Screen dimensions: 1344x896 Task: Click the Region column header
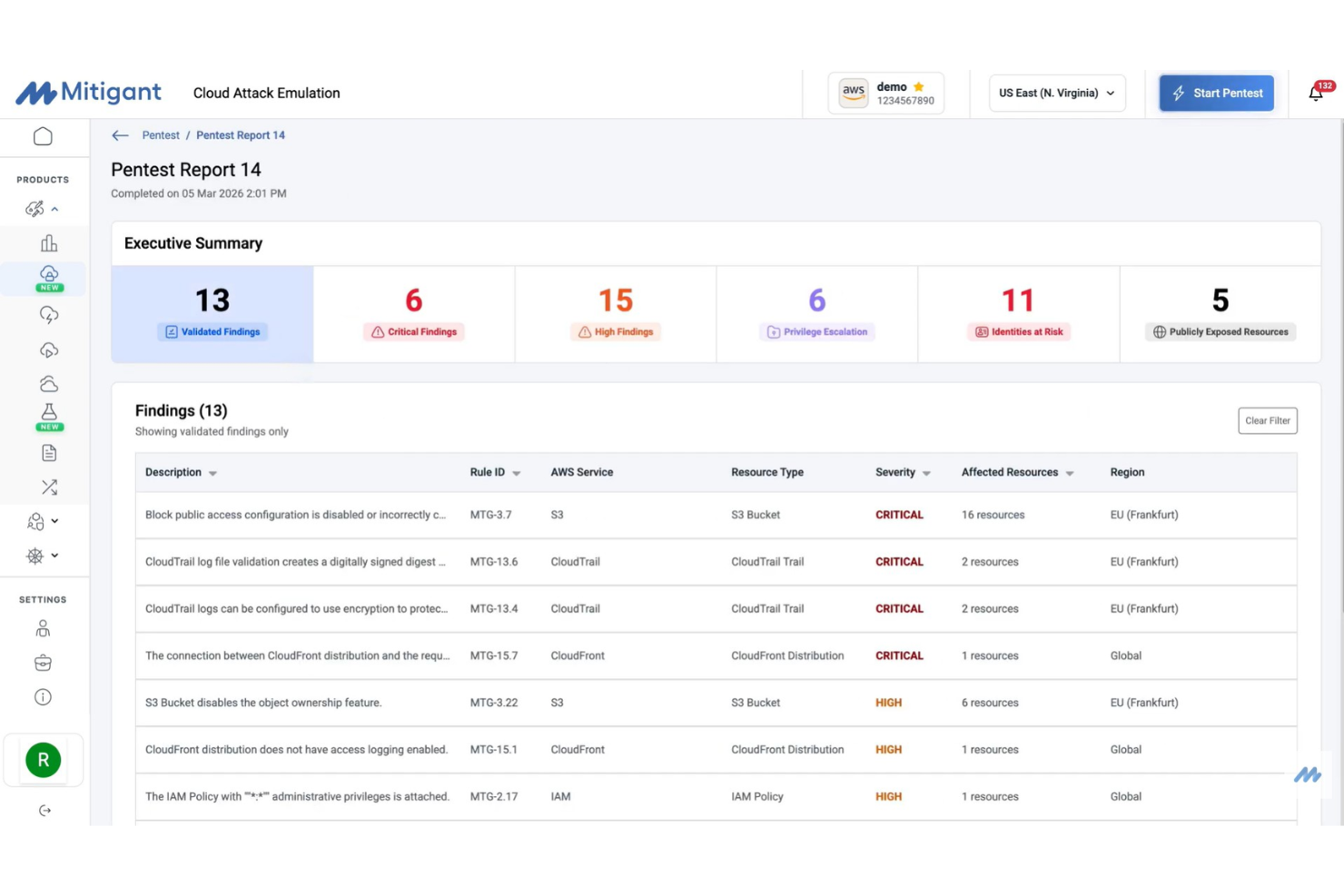1127,472
